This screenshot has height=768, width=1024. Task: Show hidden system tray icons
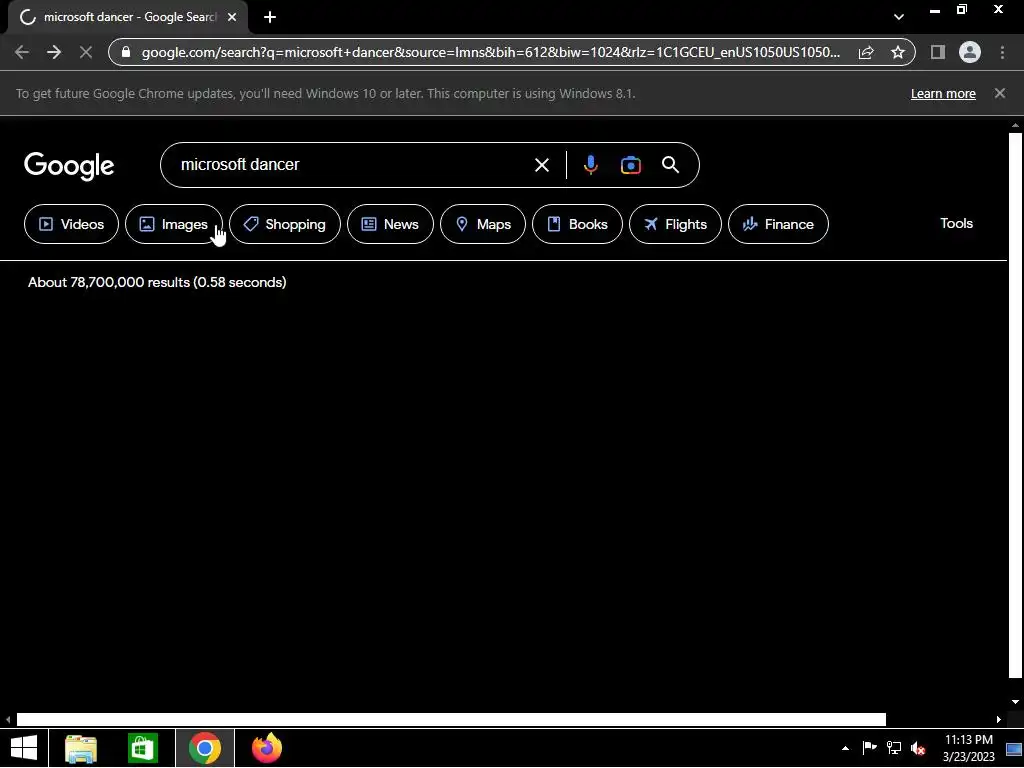pyautogui.click(x=845, y=748)
